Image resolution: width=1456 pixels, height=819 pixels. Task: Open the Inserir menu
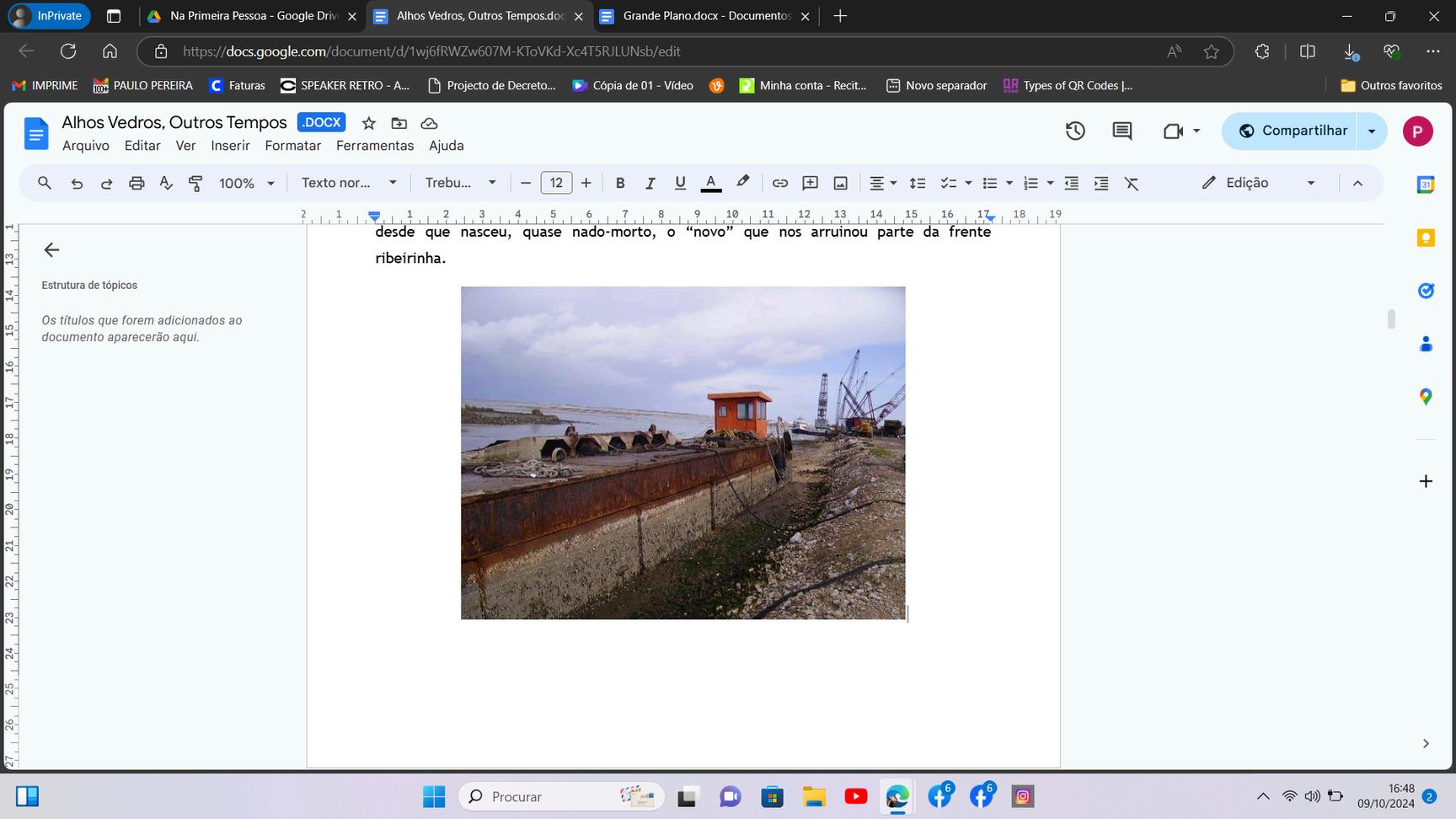(230, 146)
